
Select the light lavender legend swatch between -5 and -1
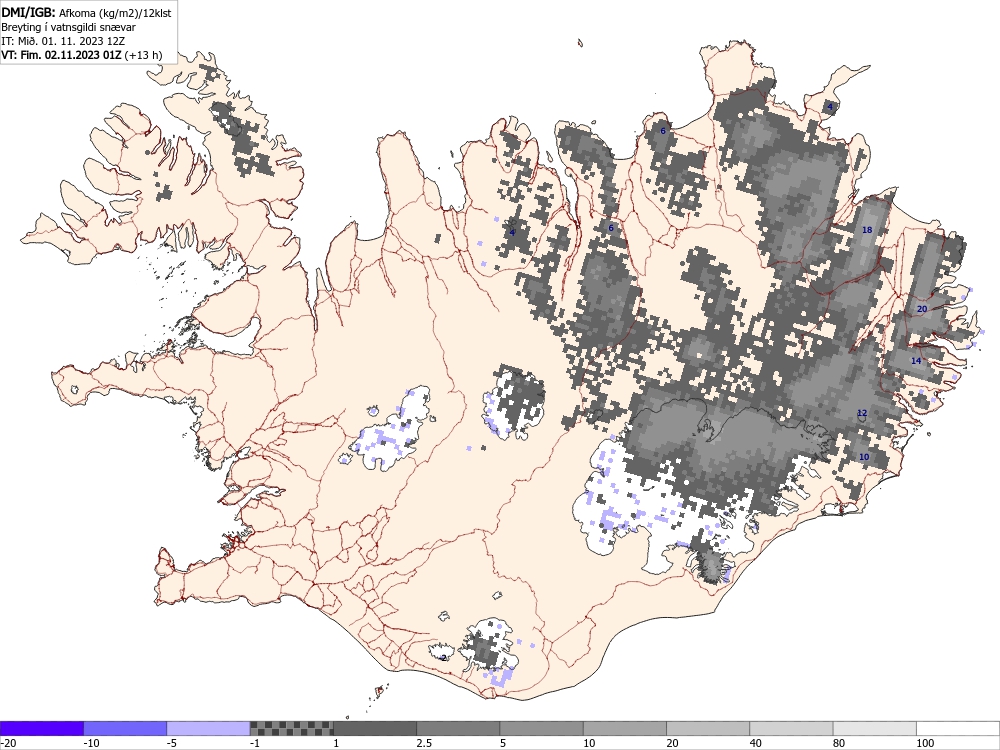208,728
